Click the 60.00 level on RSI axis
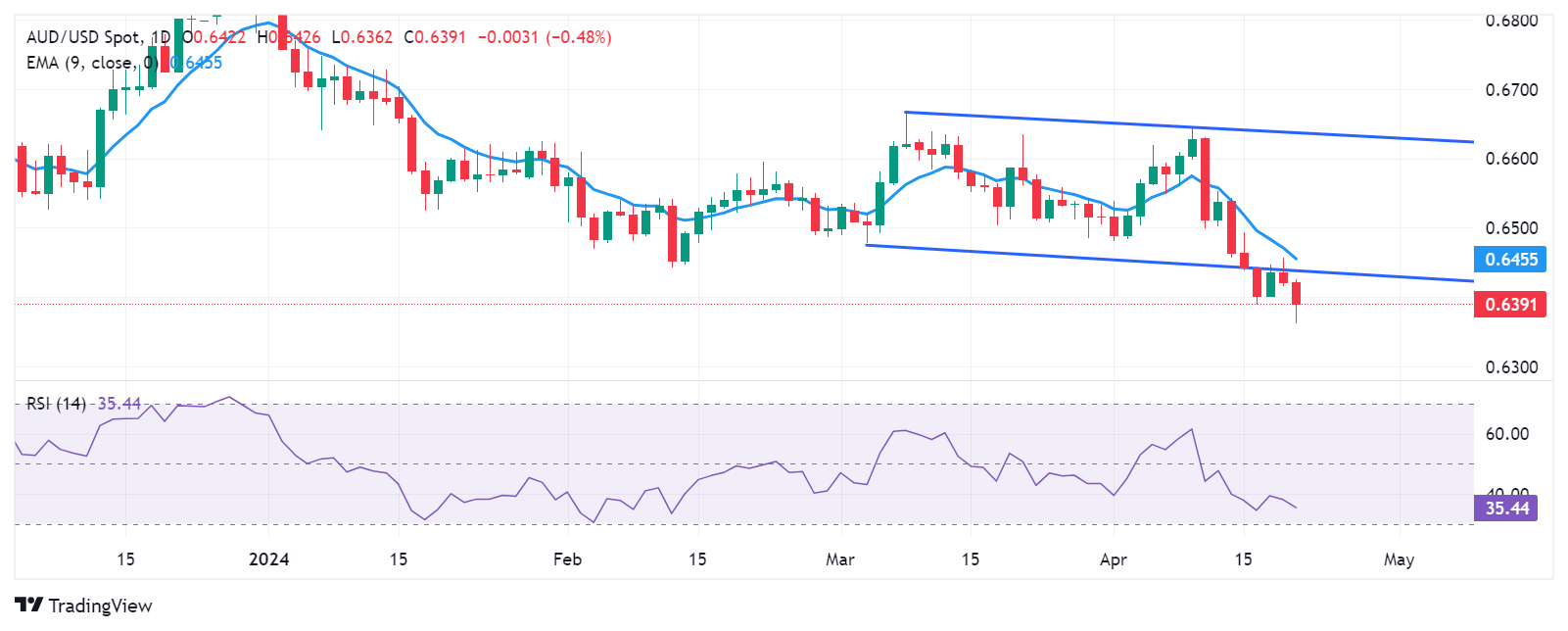 (1506, 434)
